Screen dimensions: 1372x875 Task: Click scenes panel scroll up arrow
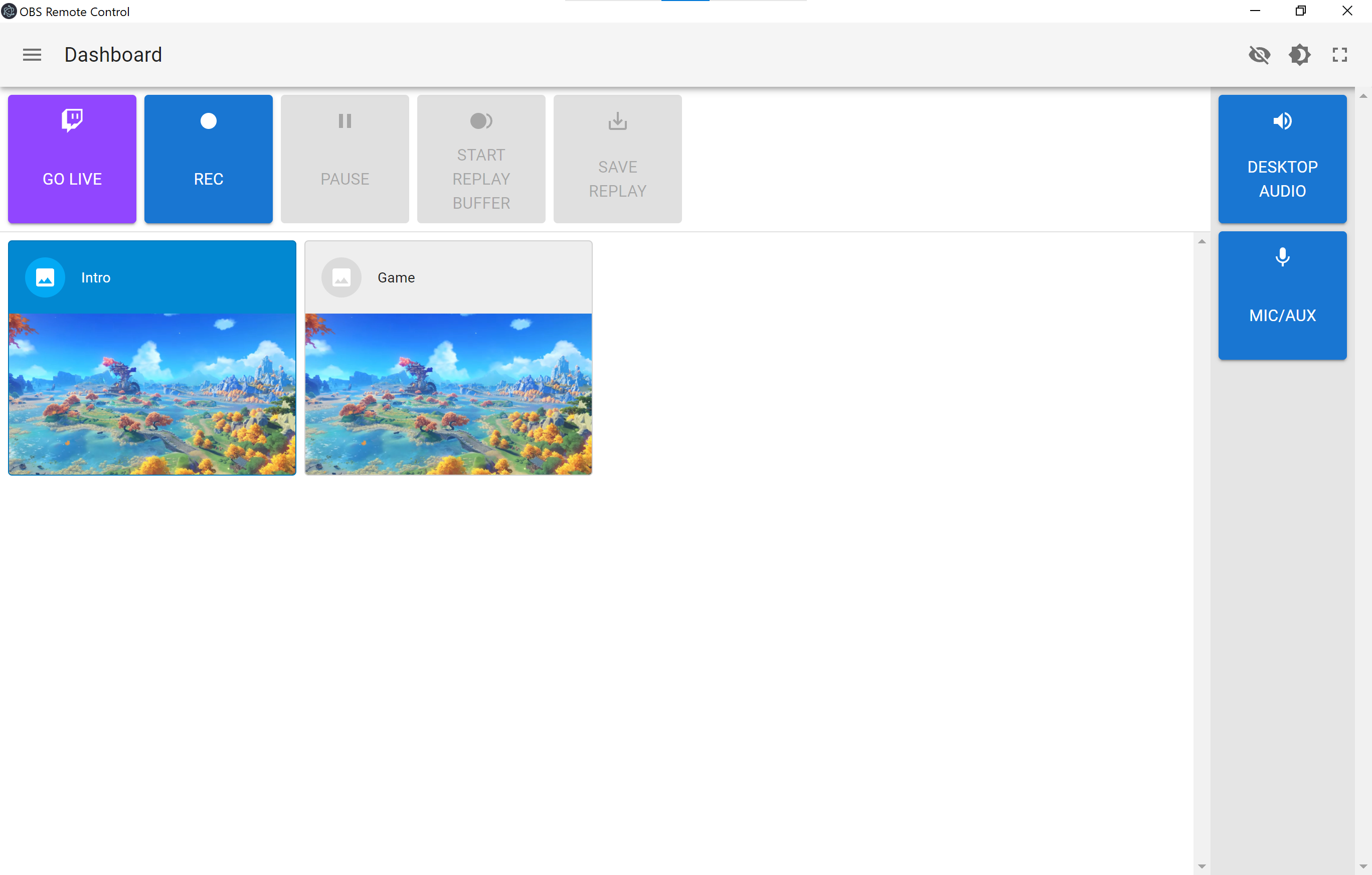click(1202, 242)
